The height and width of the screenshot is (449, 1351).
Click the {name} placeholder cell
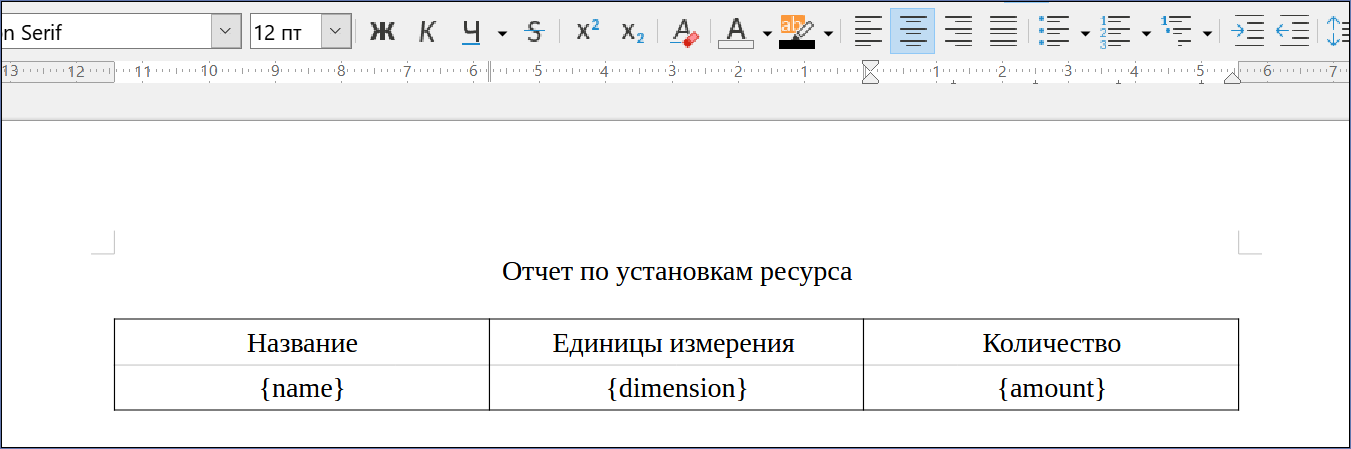click(302, 388)
